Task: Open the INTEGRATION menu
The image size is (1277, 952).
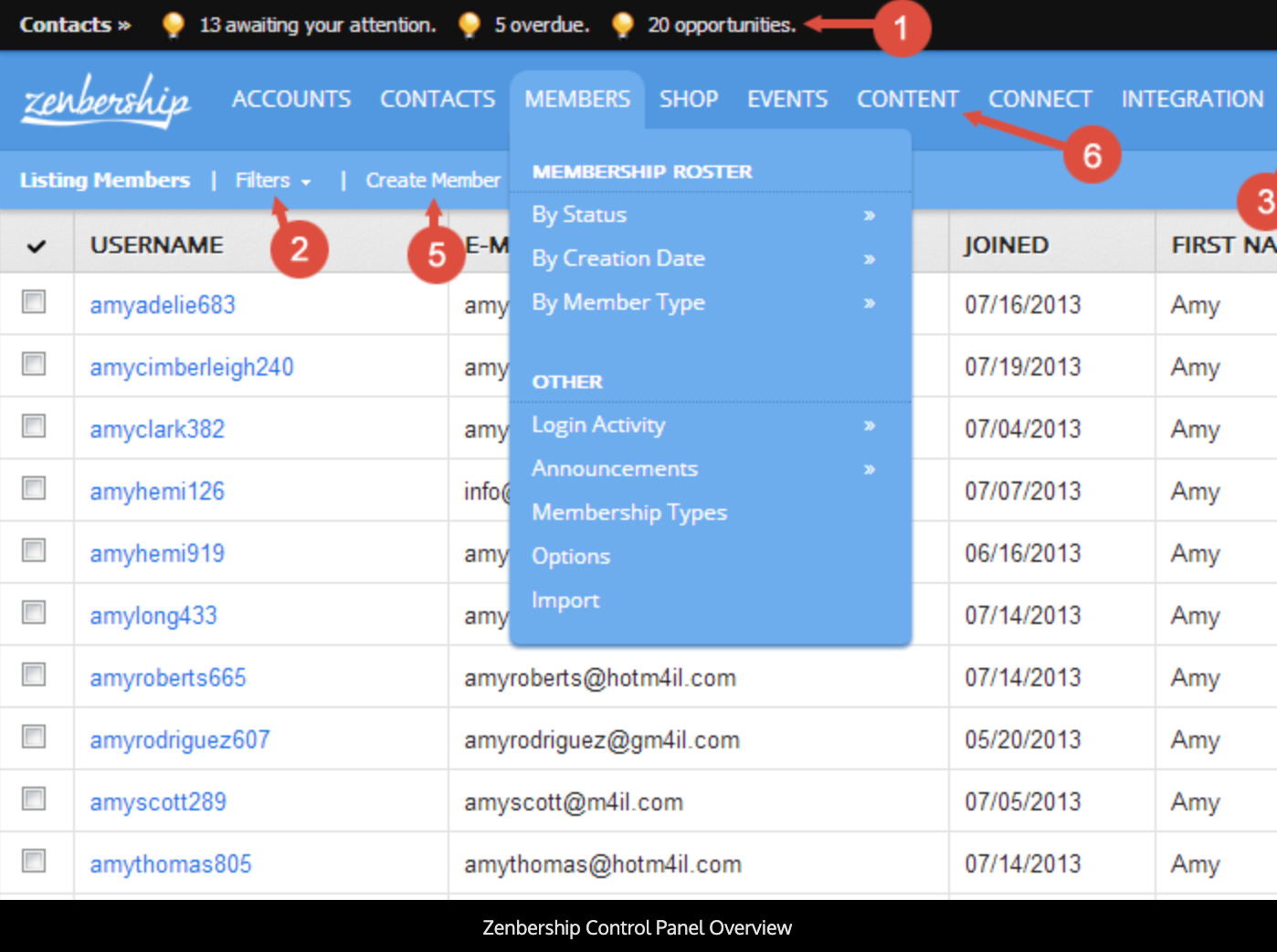Action: click(1192, 99)
